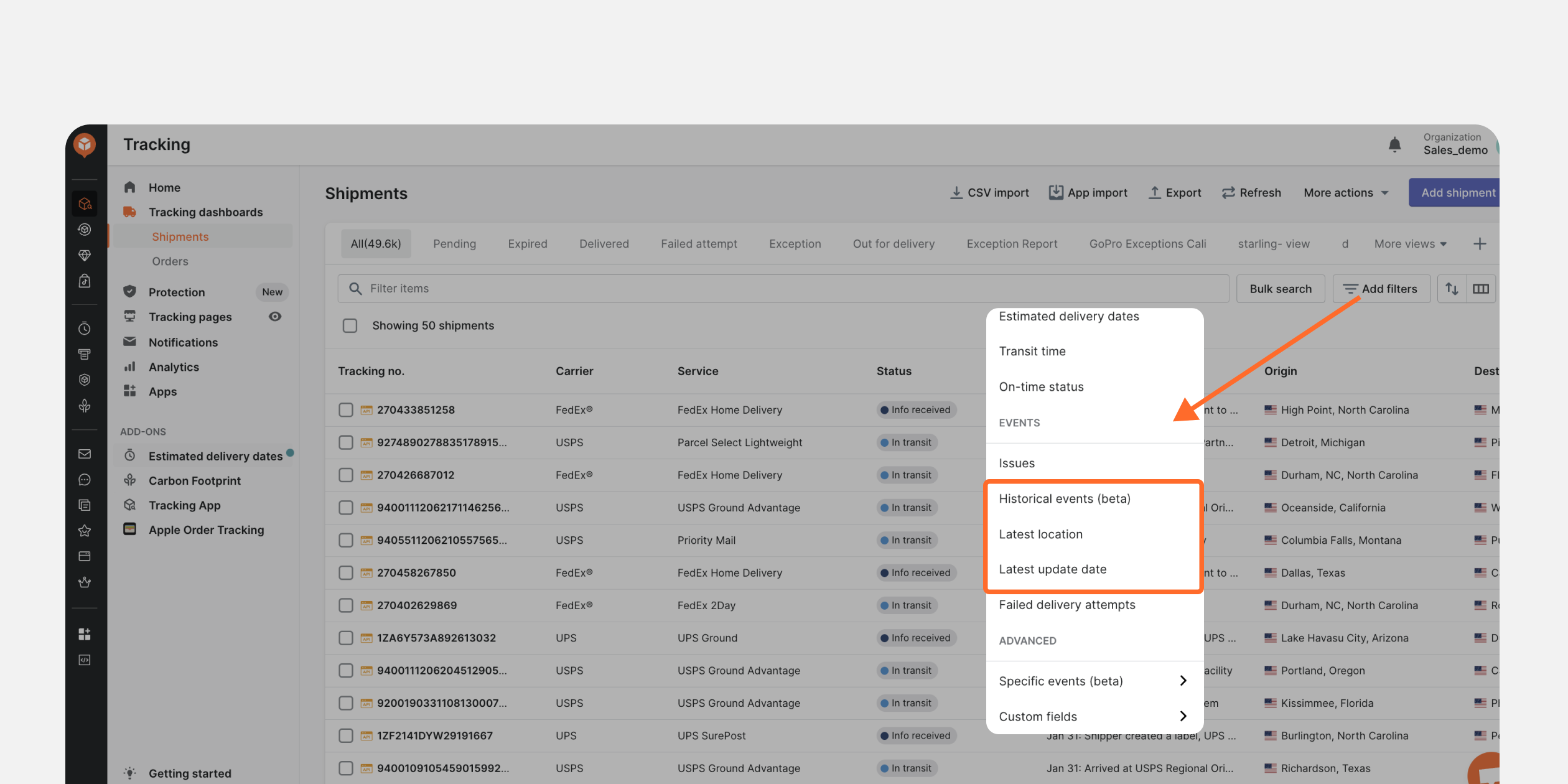The image size is (1568, 784).
Task: Open the column layout icon
Action: click(x=1481, y=289)
